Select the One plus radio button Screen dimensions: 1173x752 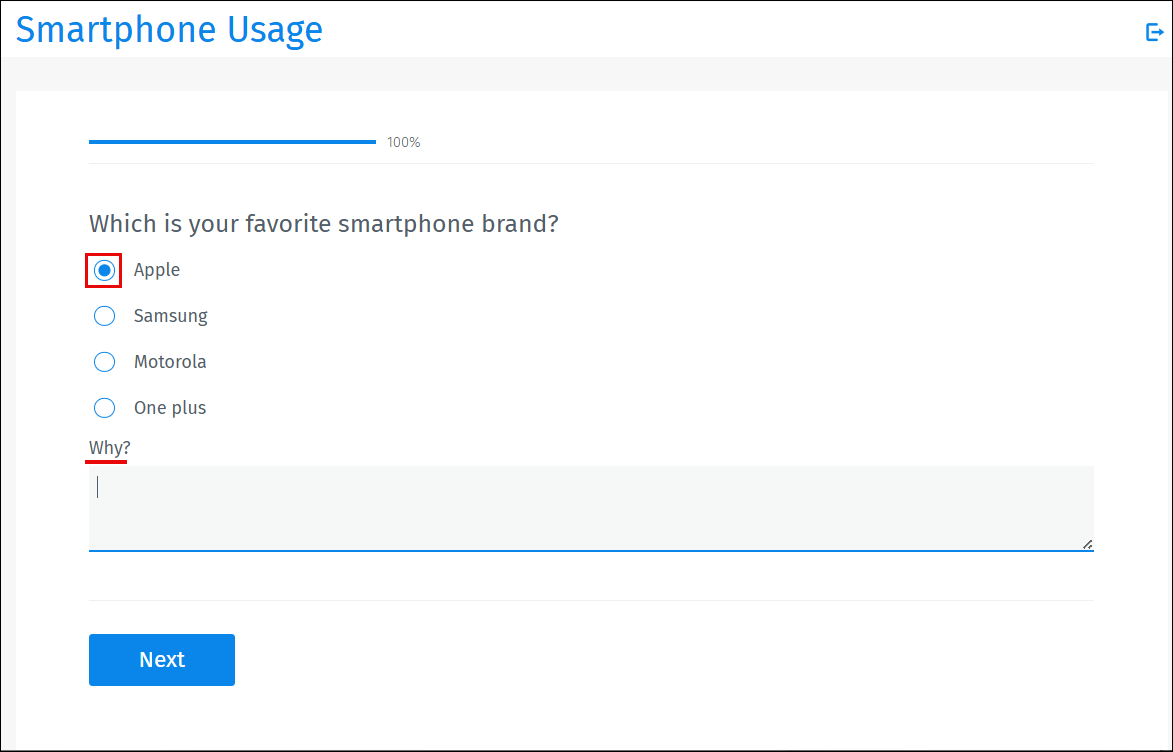104,407
